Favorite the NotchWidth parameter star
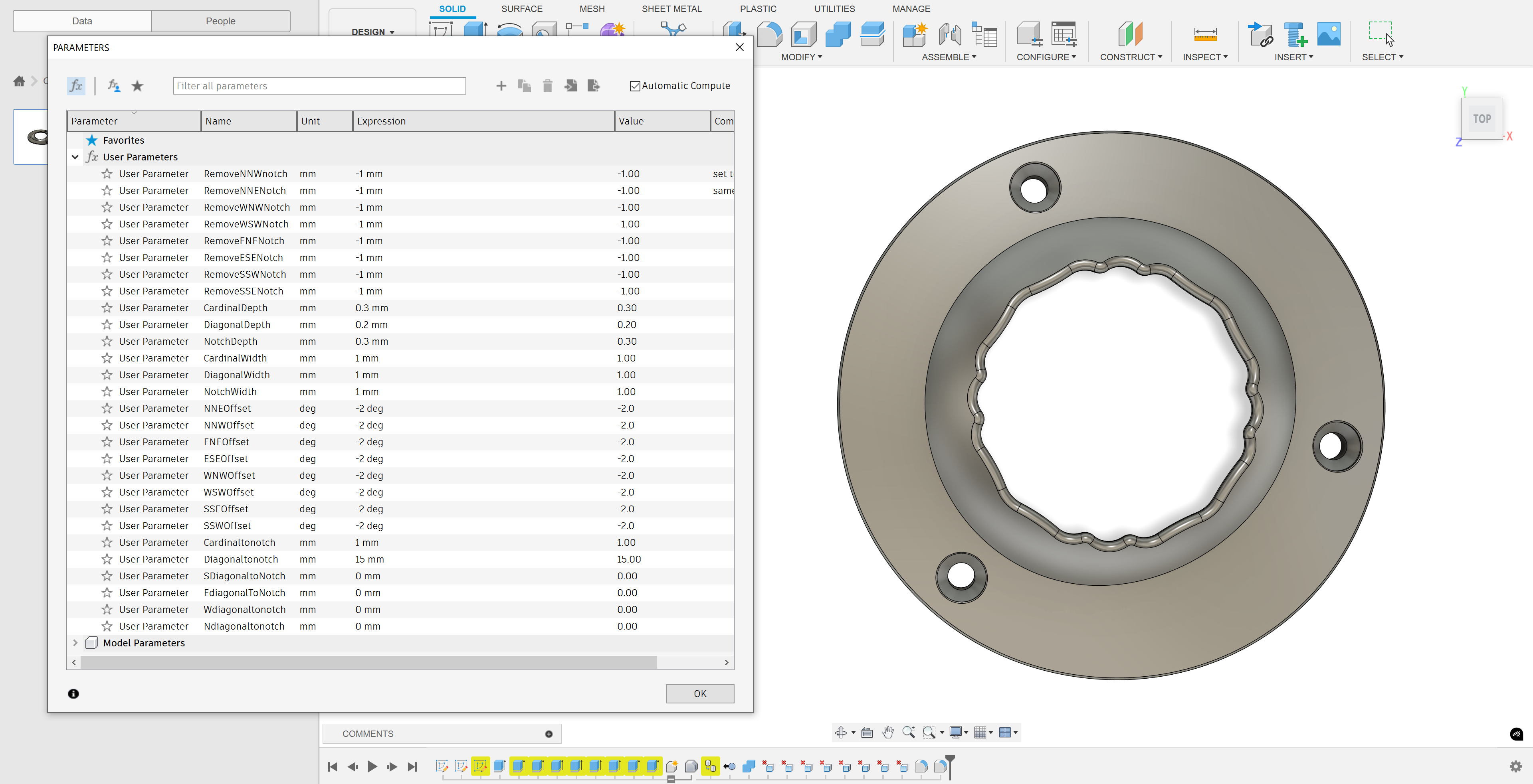 [107, 391]
